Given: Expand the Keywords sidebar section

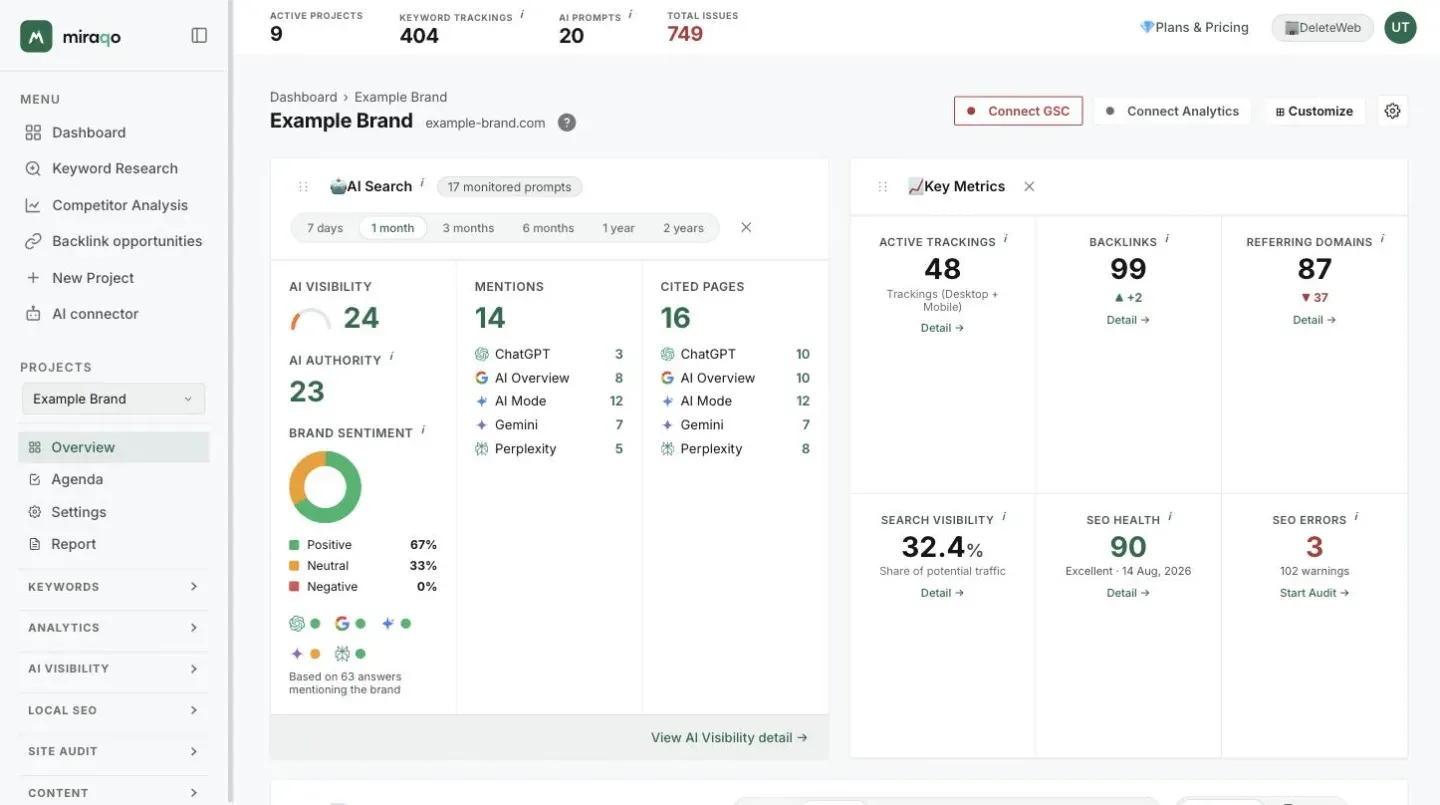Looking at the screenshot, I should [113, 587].
